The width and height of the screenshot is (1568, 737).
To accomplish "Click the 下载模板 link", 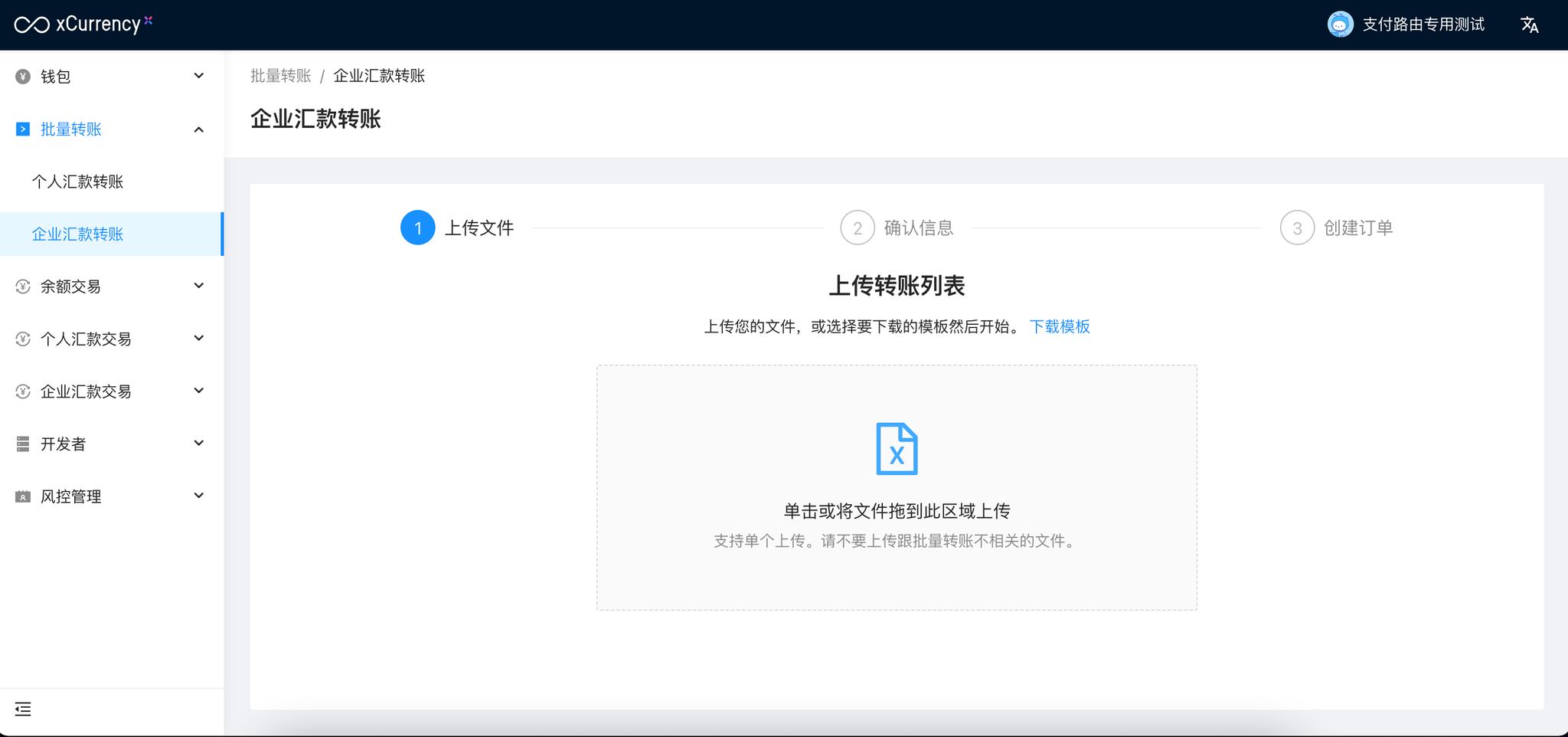I will point(1060,326).
